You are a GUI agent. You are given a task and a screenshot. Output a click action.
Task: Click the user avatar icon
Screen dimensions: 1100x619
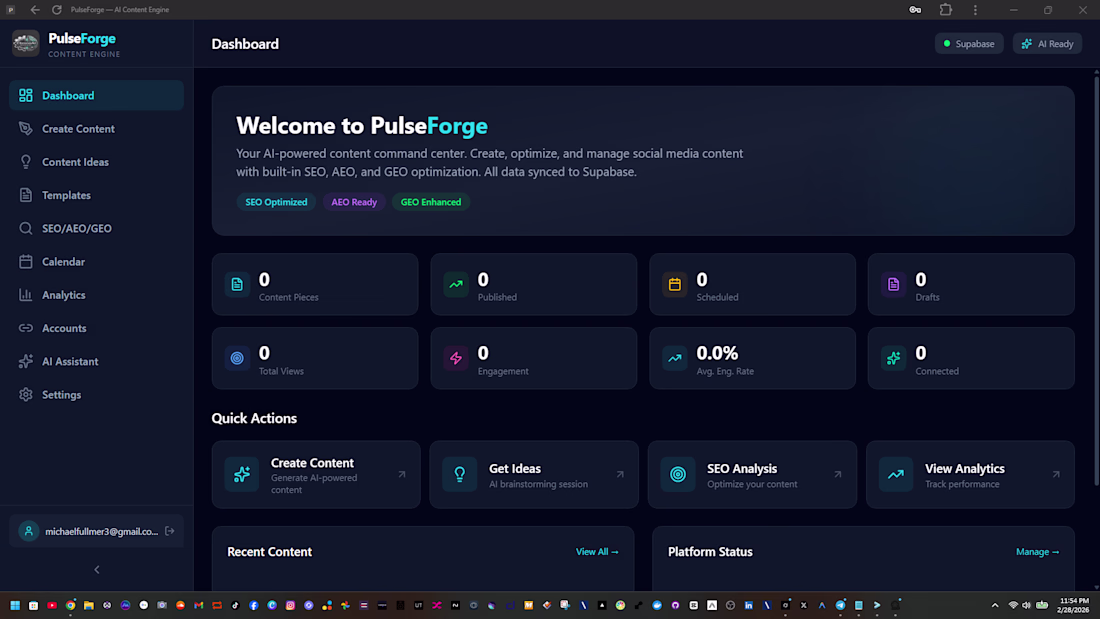pyautogui.click(x=29, y=531)
